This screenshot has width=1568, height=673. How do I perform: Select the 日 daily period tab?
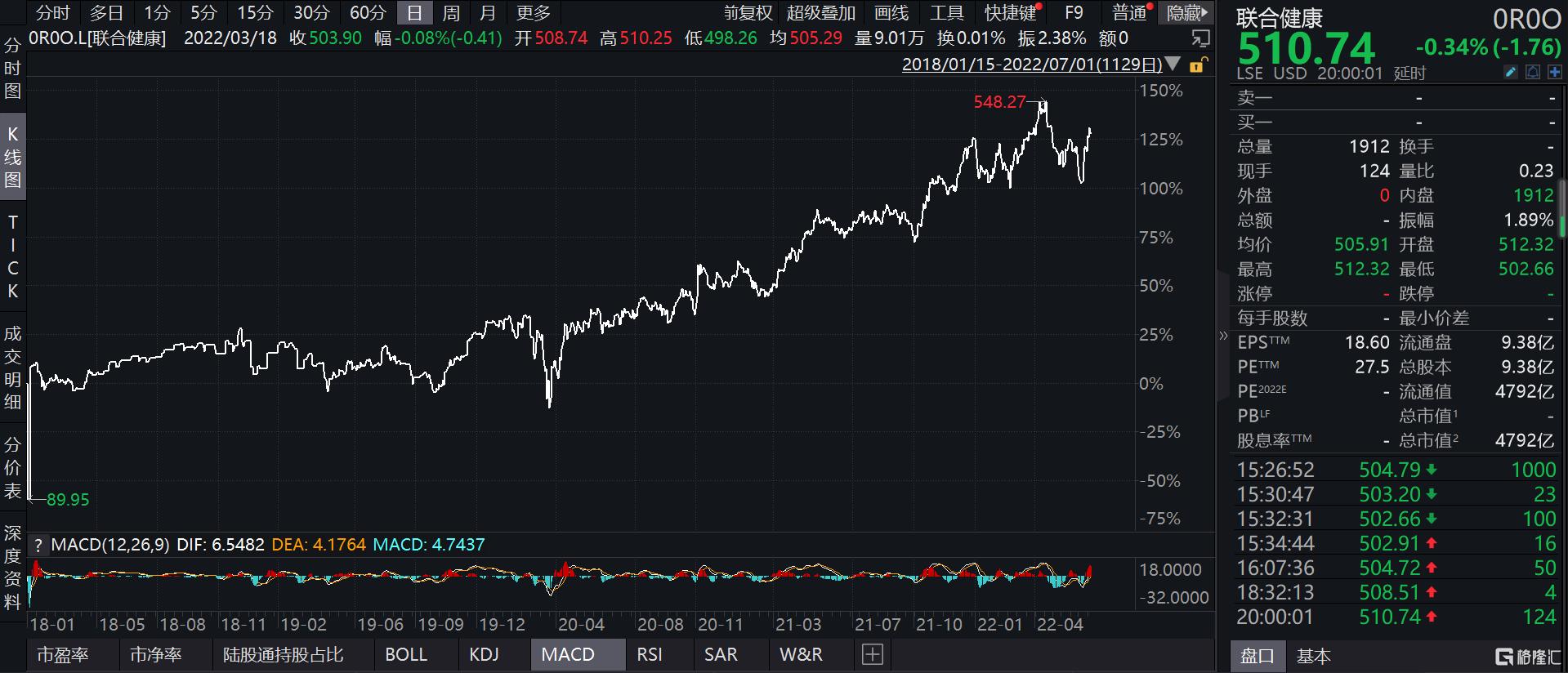tap(415, 12)
